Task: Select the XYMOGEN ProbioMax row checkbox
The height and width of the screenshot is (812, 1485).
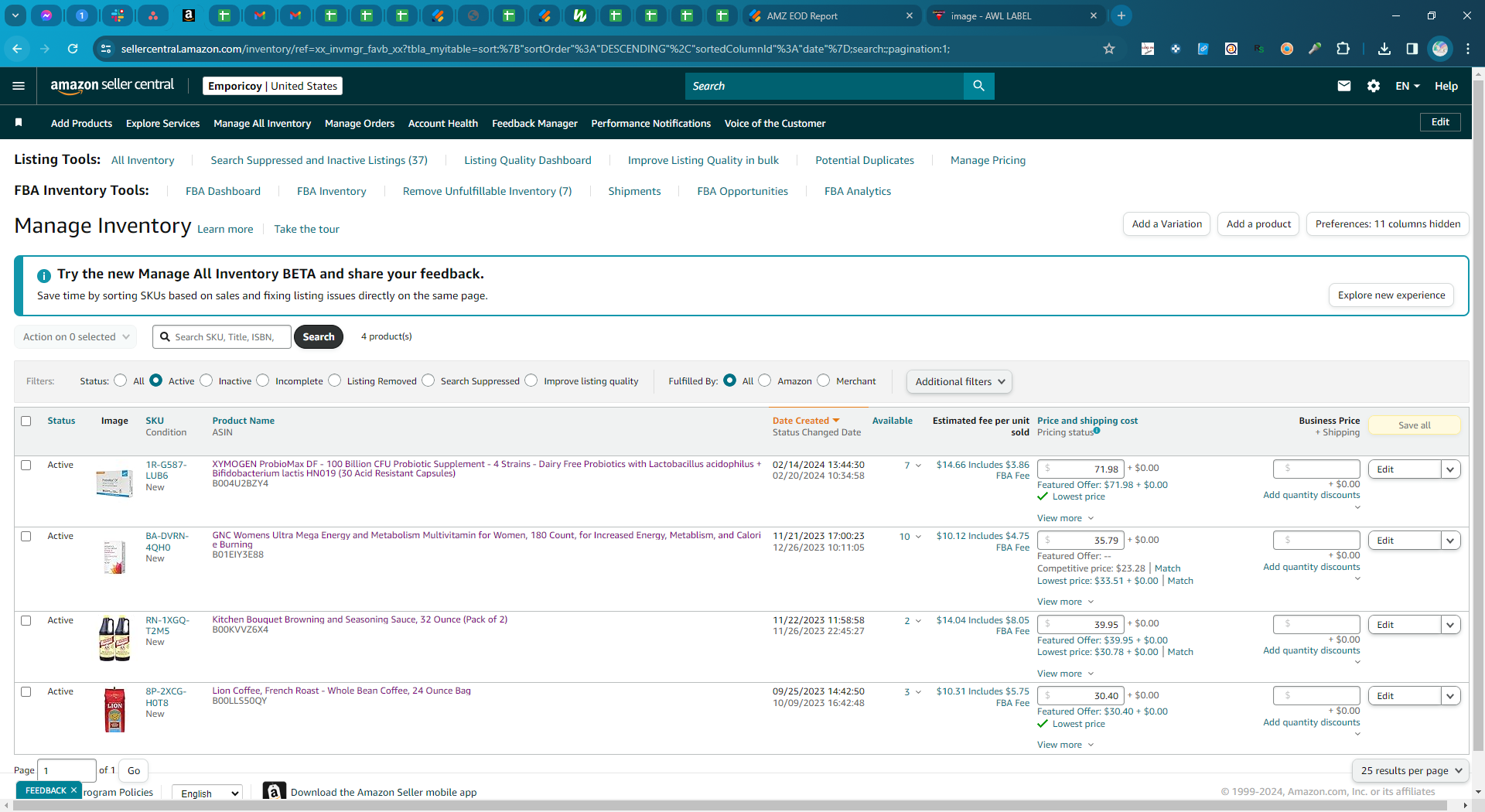Action: coord(26,466)
